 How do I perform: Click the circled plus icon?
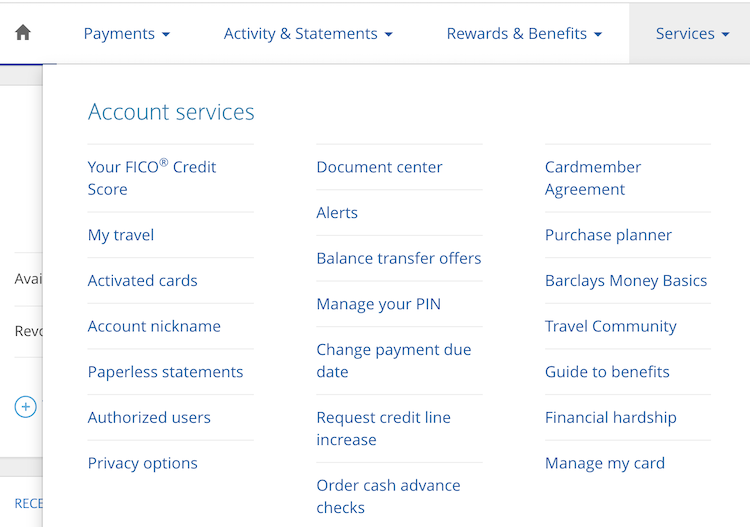point(25,407)
